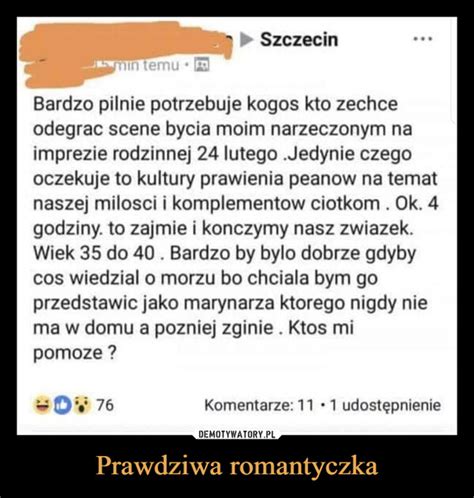Click the post's first line 'Bardzo pilnie'
Screen dimensions: 474x498
coord(89,105)
